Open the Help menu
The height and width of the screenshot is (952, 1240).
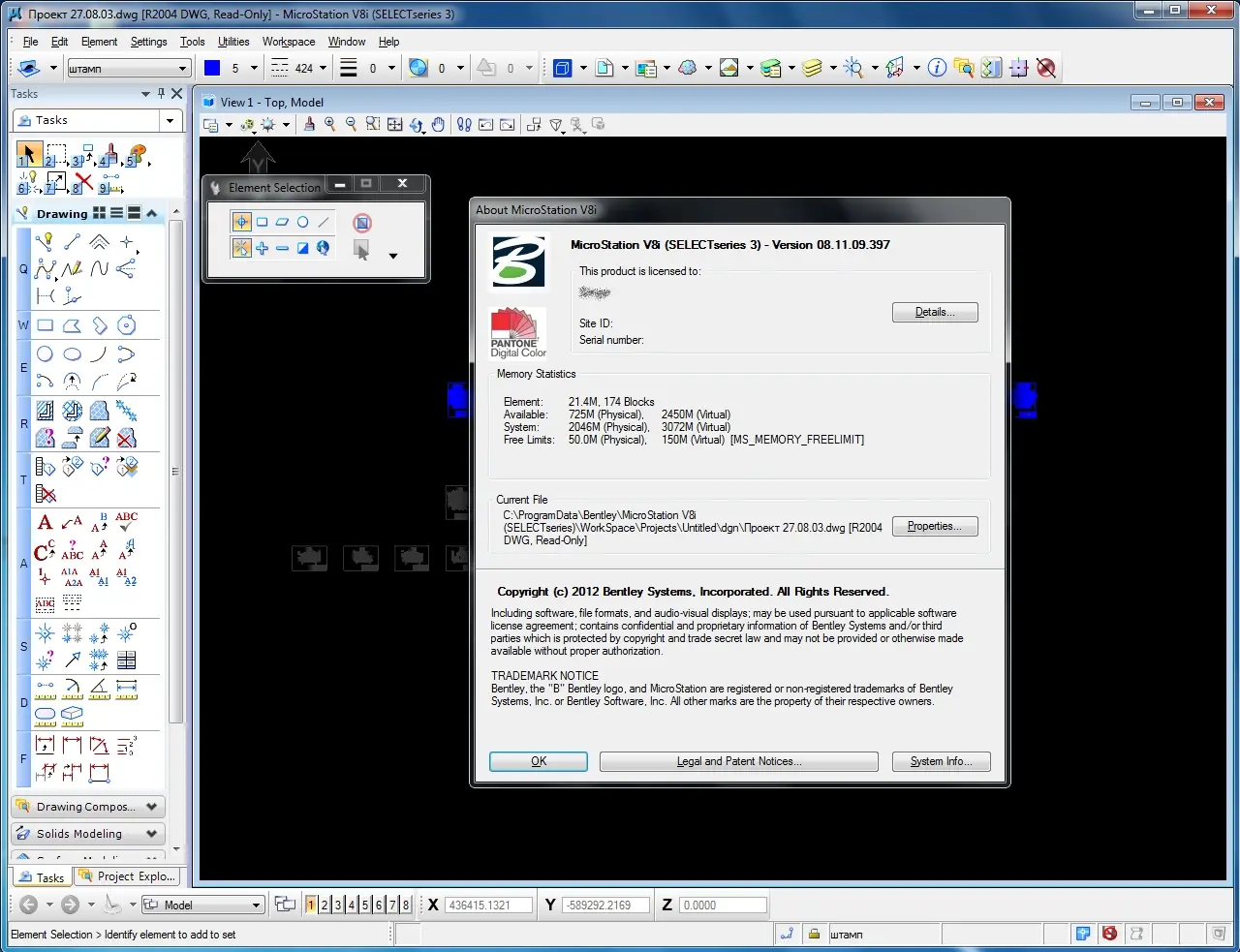(388, 42)
